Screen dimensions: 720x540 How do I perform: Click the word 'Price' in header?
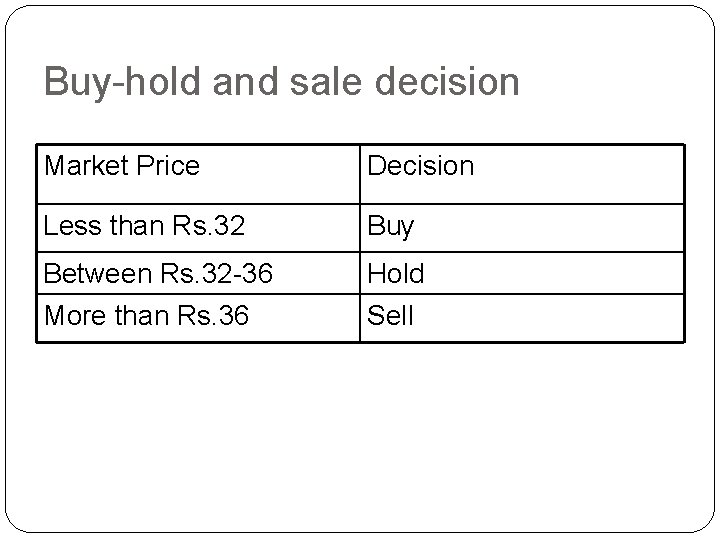168,165
